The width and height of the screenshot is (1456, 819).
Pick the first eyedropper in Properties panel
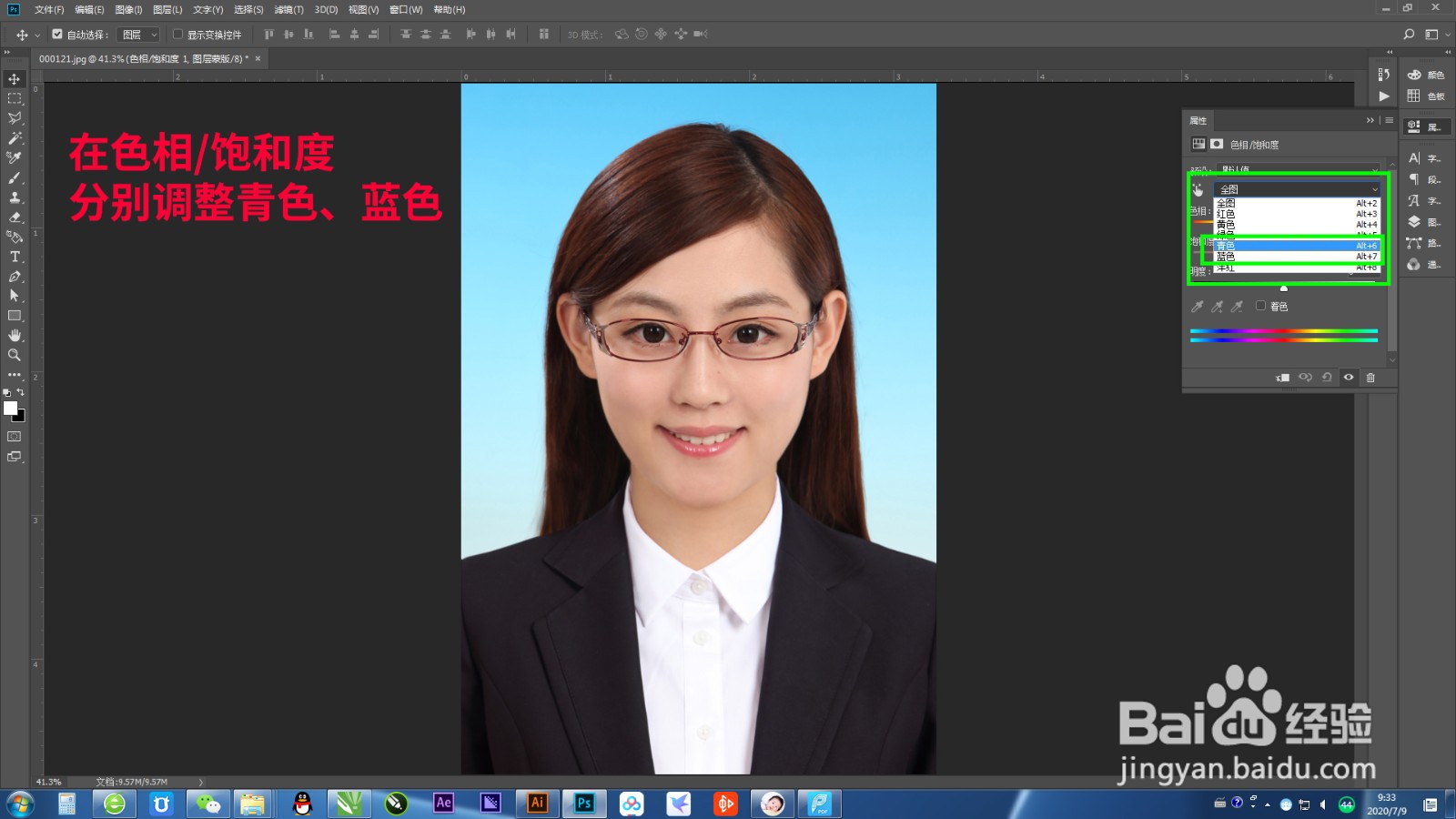pos(1198,307)
